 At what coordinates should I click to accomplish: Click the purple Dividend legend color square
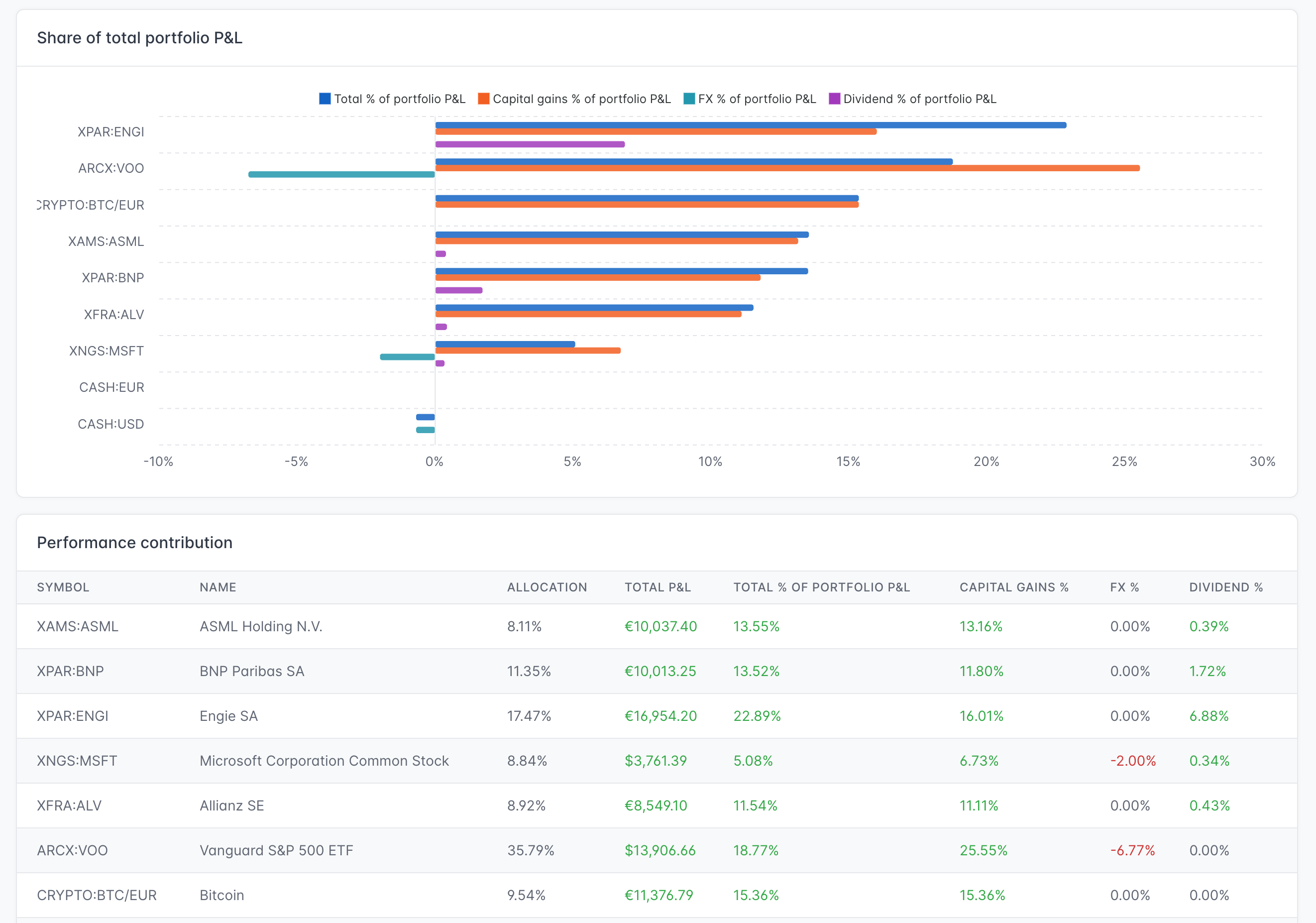click(x=835, y=99)
